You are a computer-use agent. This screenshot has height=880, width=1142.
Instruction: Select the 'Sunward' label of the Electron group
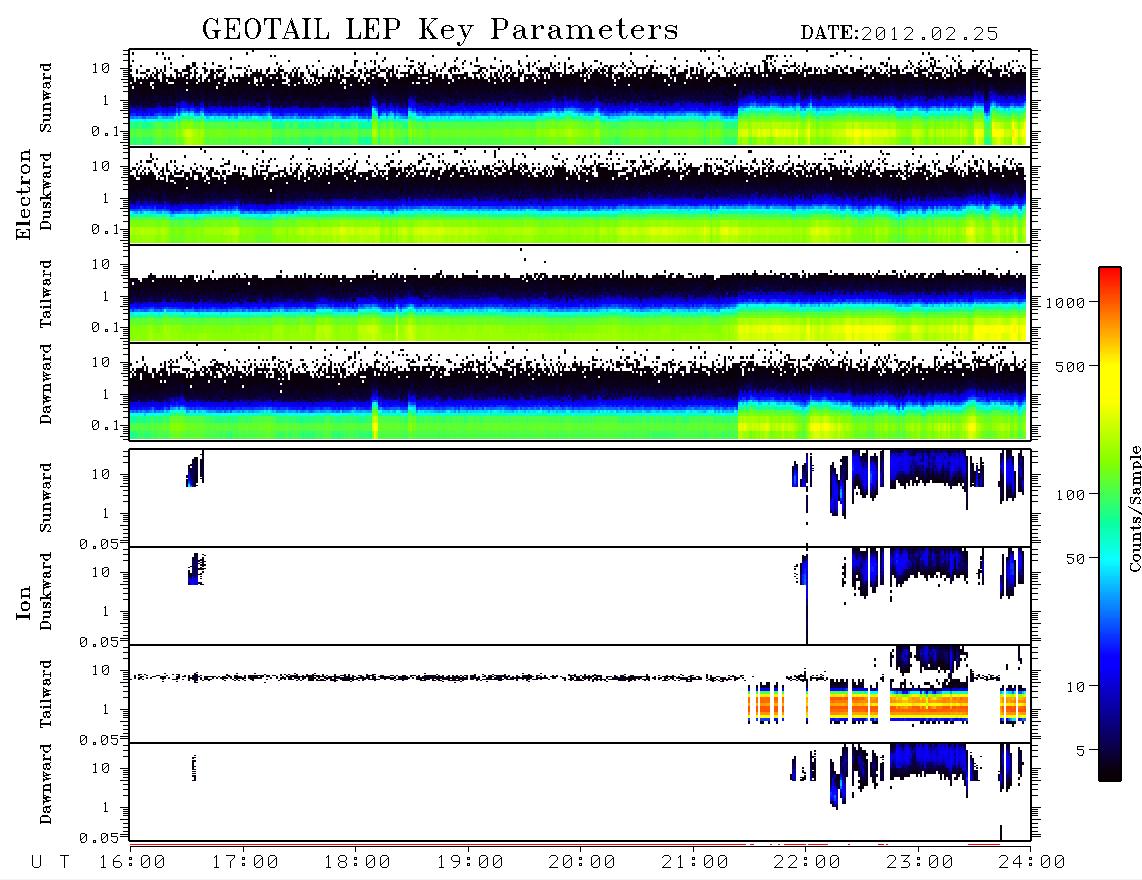pyautogui.click(x=46, y=98)
